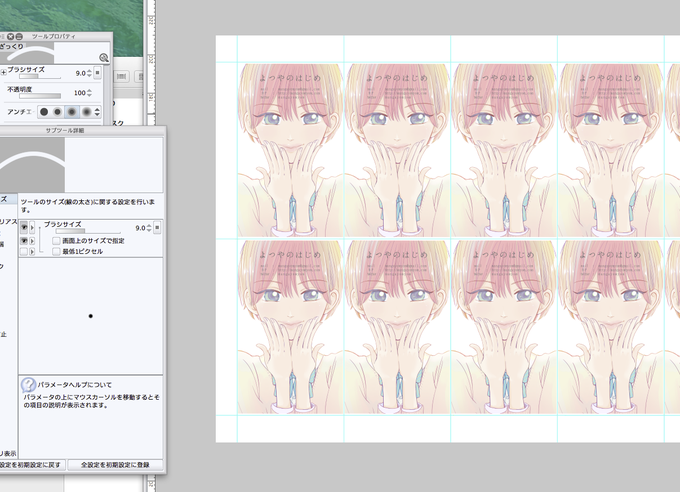The width and height of the screenshot is (680, 492).
Task: Select medium anti-aliasing option
Action: click(x=72, y=112)
